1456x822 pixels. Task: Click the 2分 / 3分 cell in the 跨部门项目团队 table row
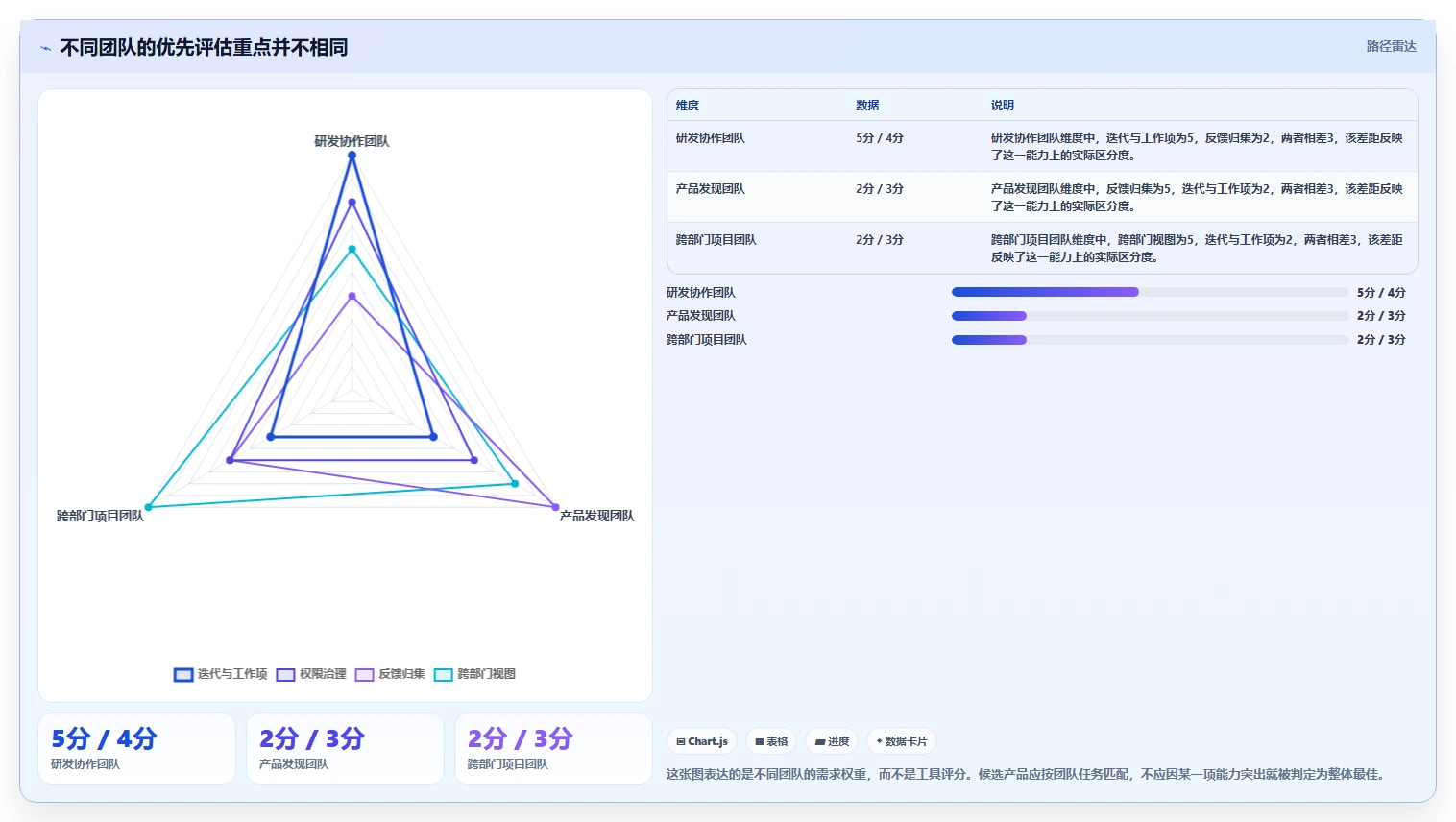point(880,240)
